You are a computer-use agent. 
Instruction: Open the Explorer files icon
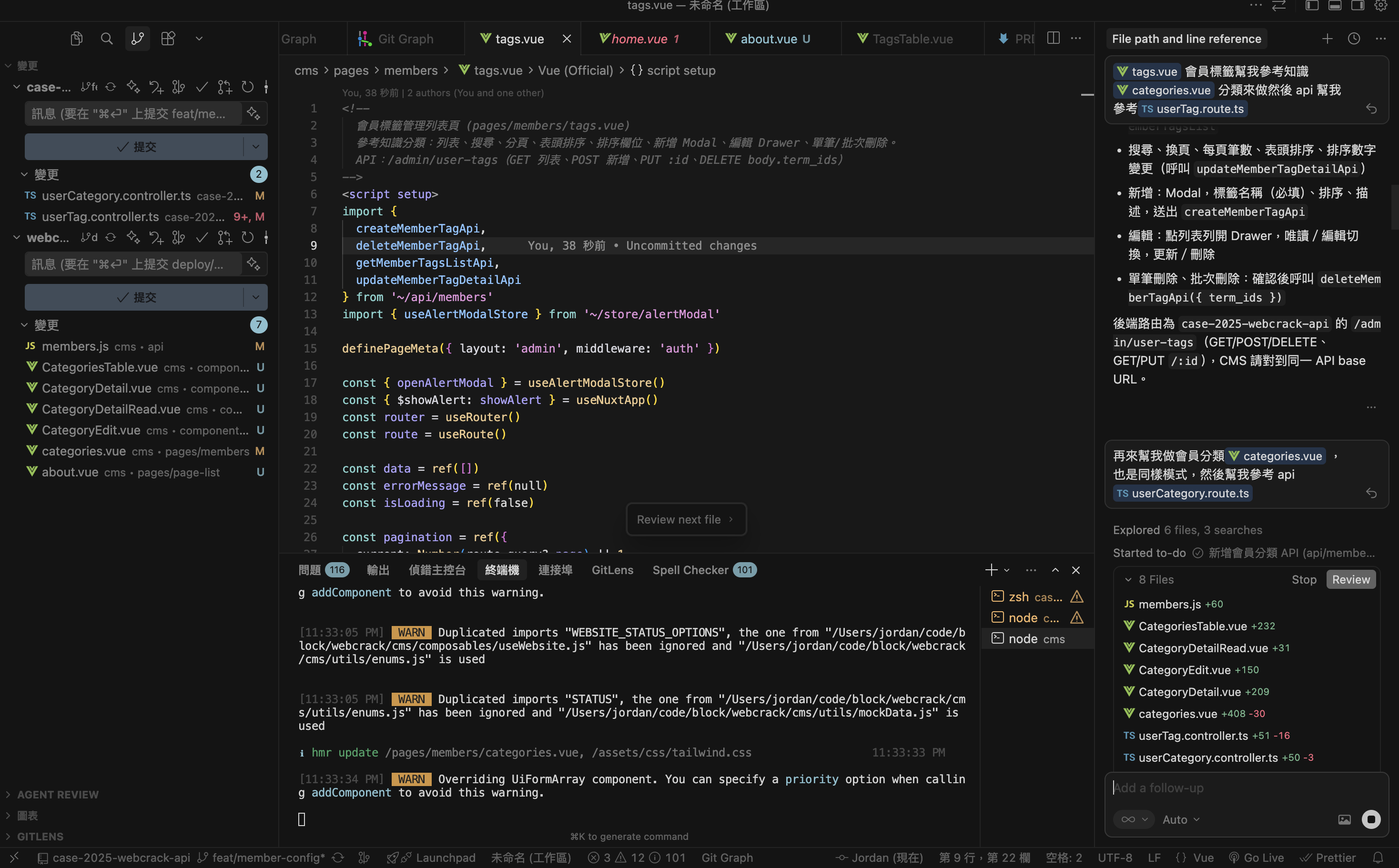76,39
